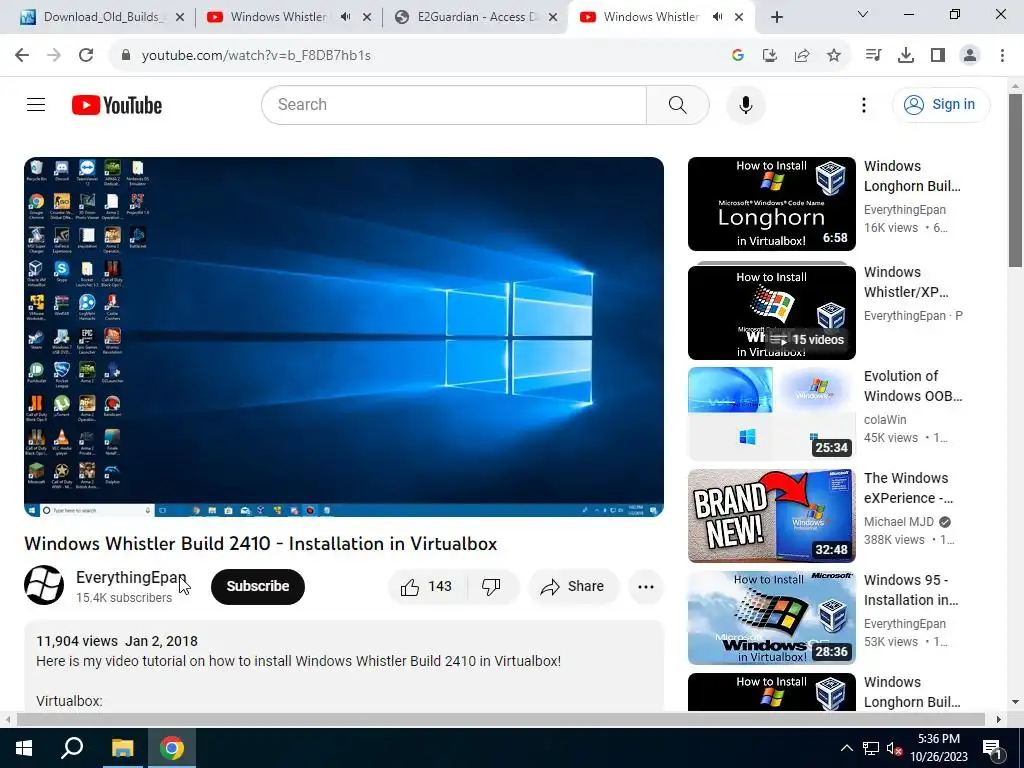
Task: Click the address bar URL
Action: tap(256, 56)
